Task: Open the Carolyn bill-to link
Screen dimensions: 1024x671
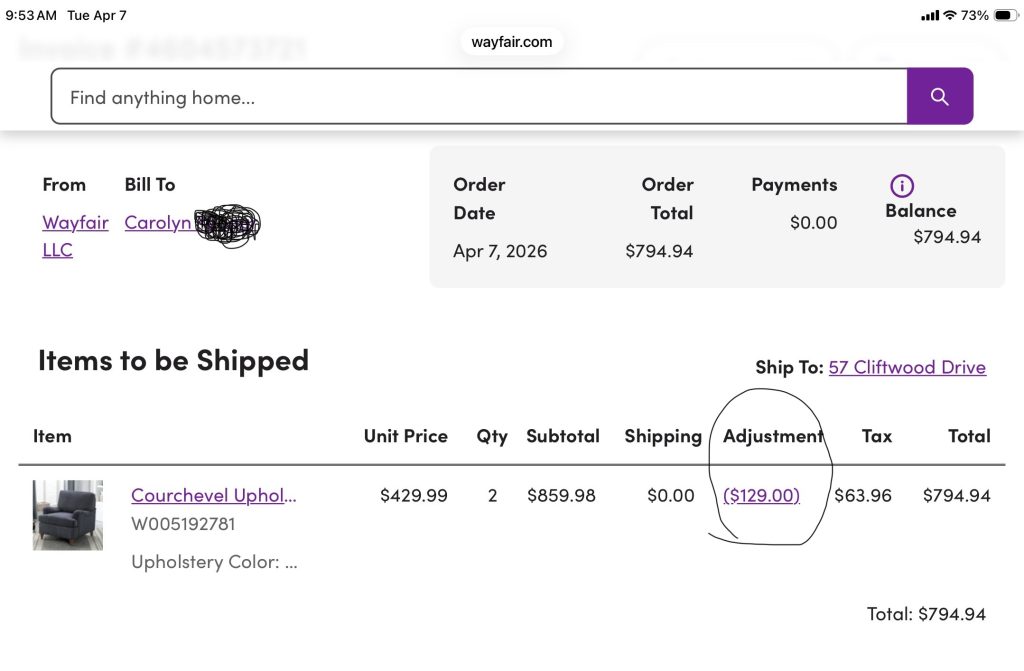Action: point(158,223)
